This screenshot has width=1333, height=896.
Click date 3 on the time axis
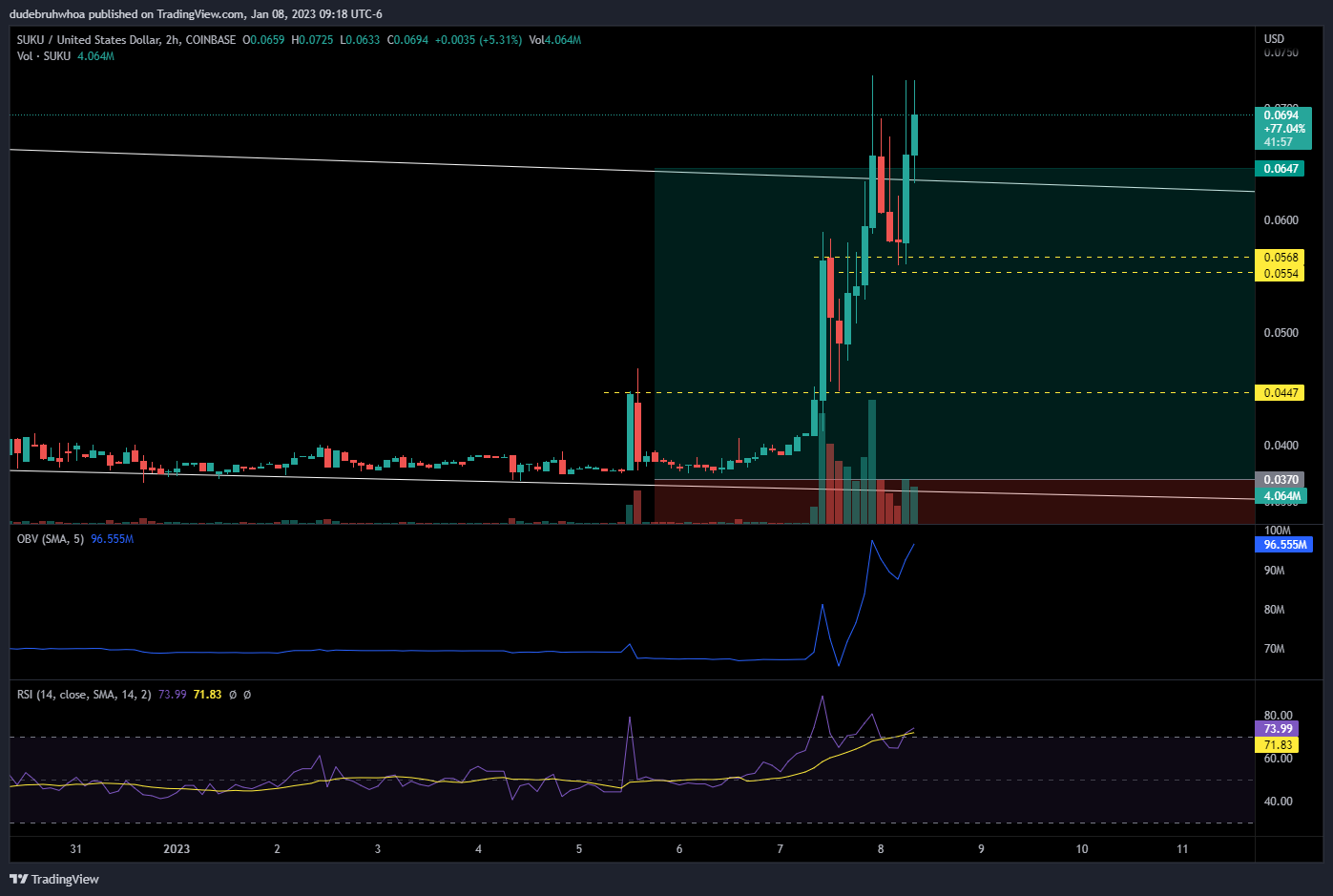[x=378, y=849]
